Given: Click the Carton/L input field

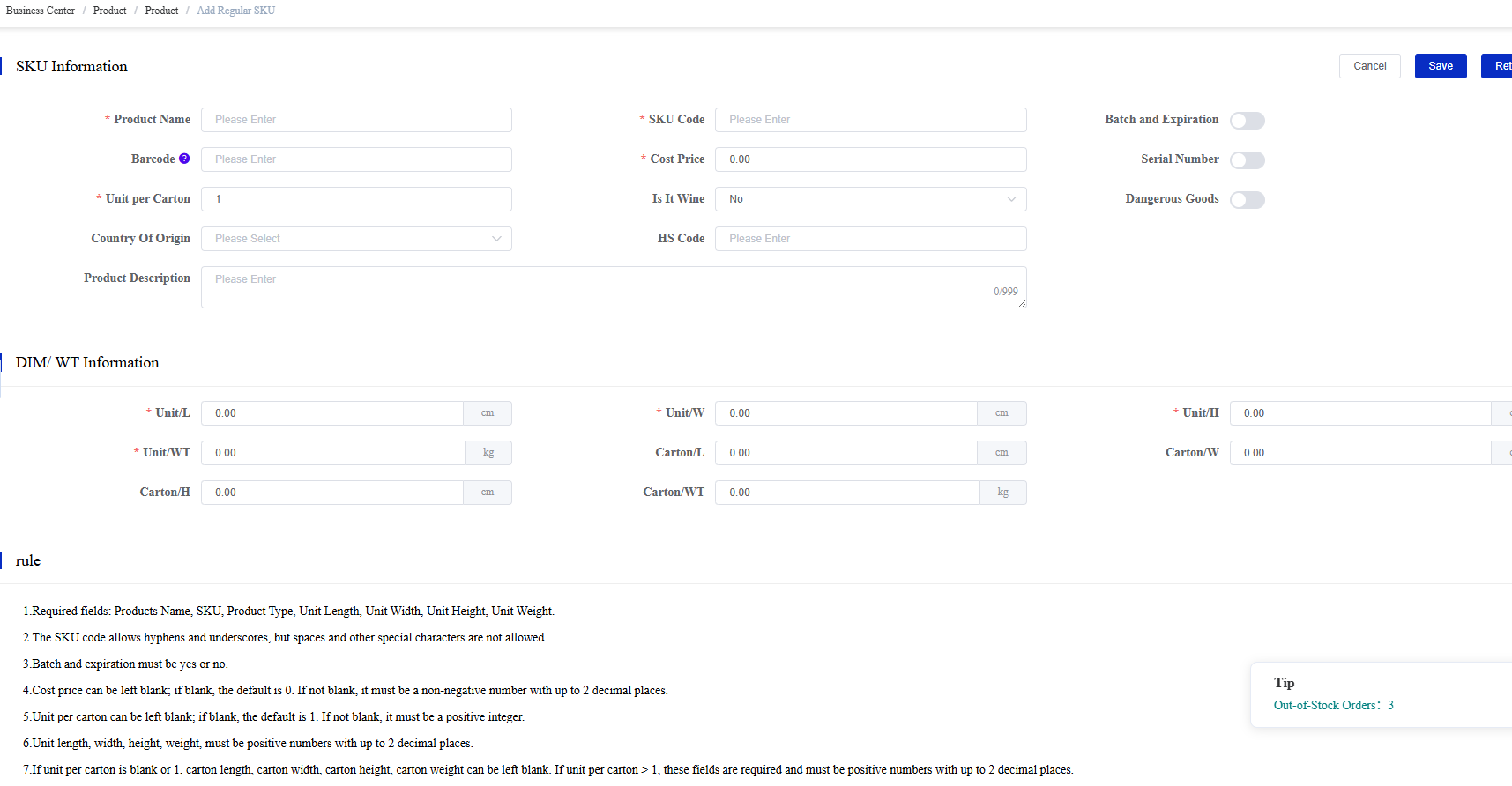Looking at the screenshot, I should [846, 453].
